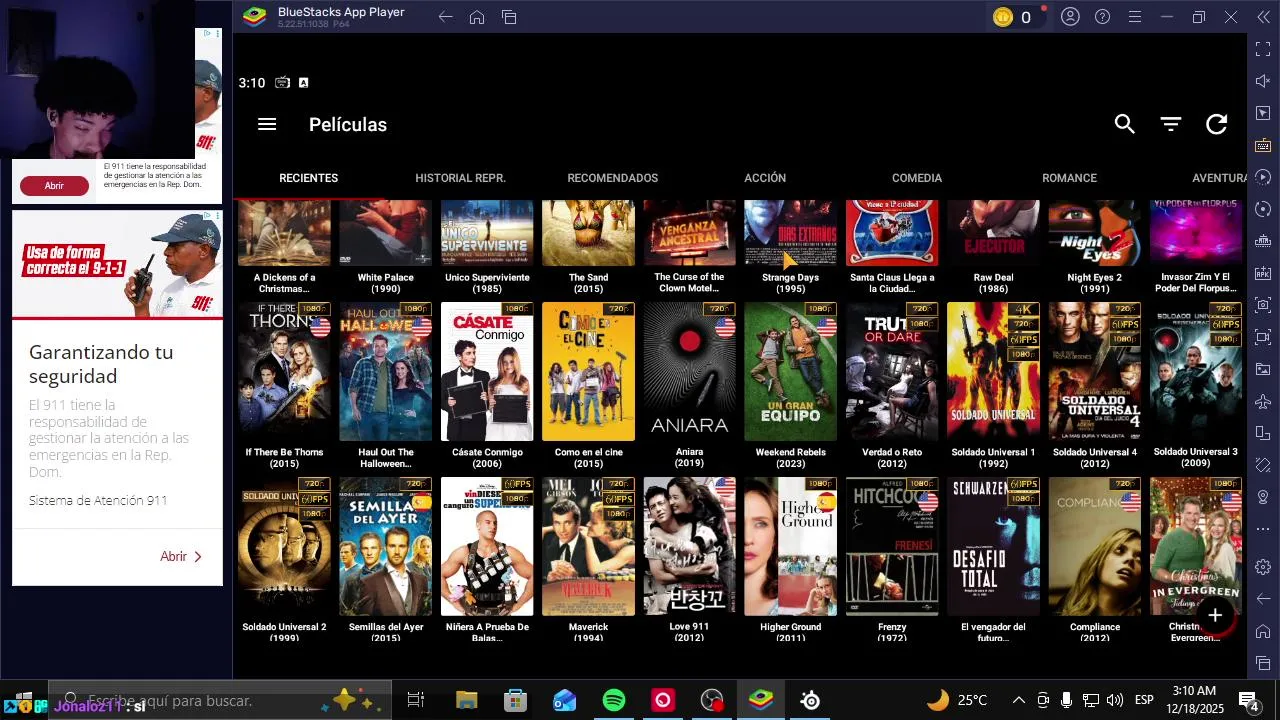Open the ACCIÓN category tab
Image resolution: width=1280 pixels, height=720 pixels.
(765, 178)
